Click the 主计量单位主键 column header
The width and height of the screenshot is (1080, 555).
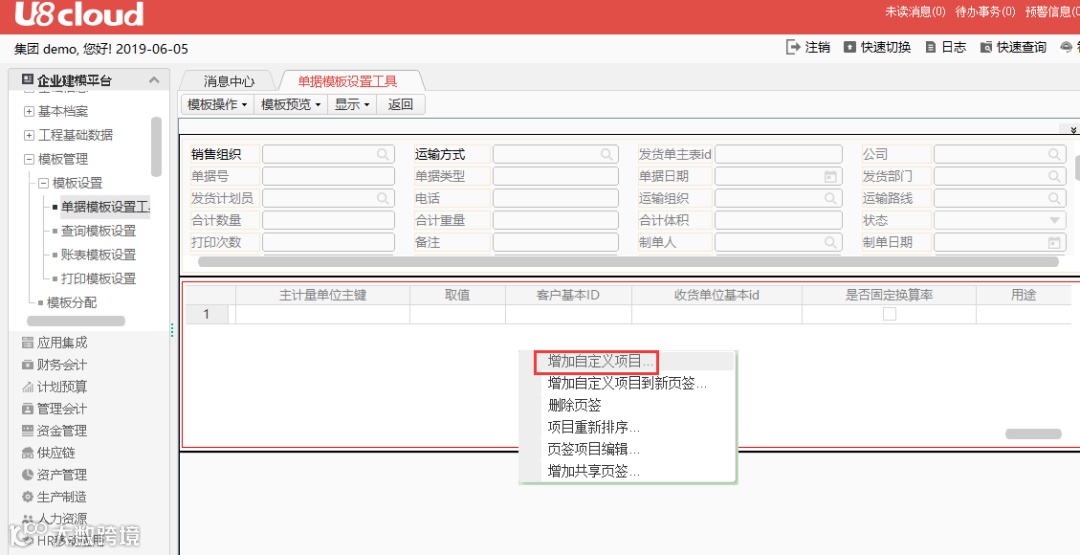point(322,295)
